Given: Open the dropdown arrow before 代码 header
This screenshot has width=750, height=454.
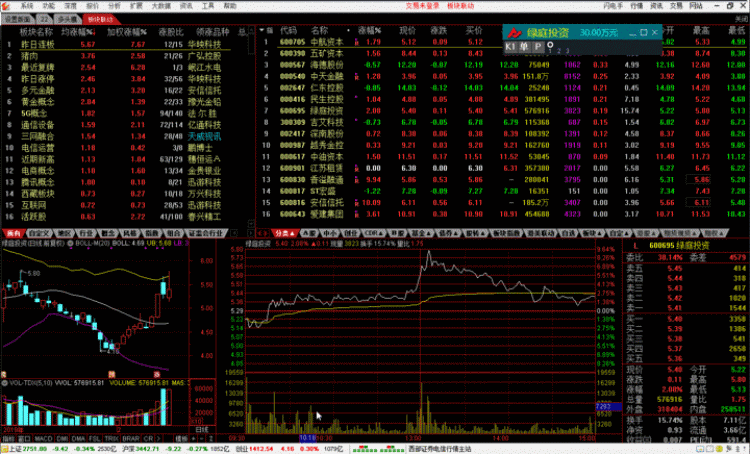Looking at the screenshot, I should [262, 31].
